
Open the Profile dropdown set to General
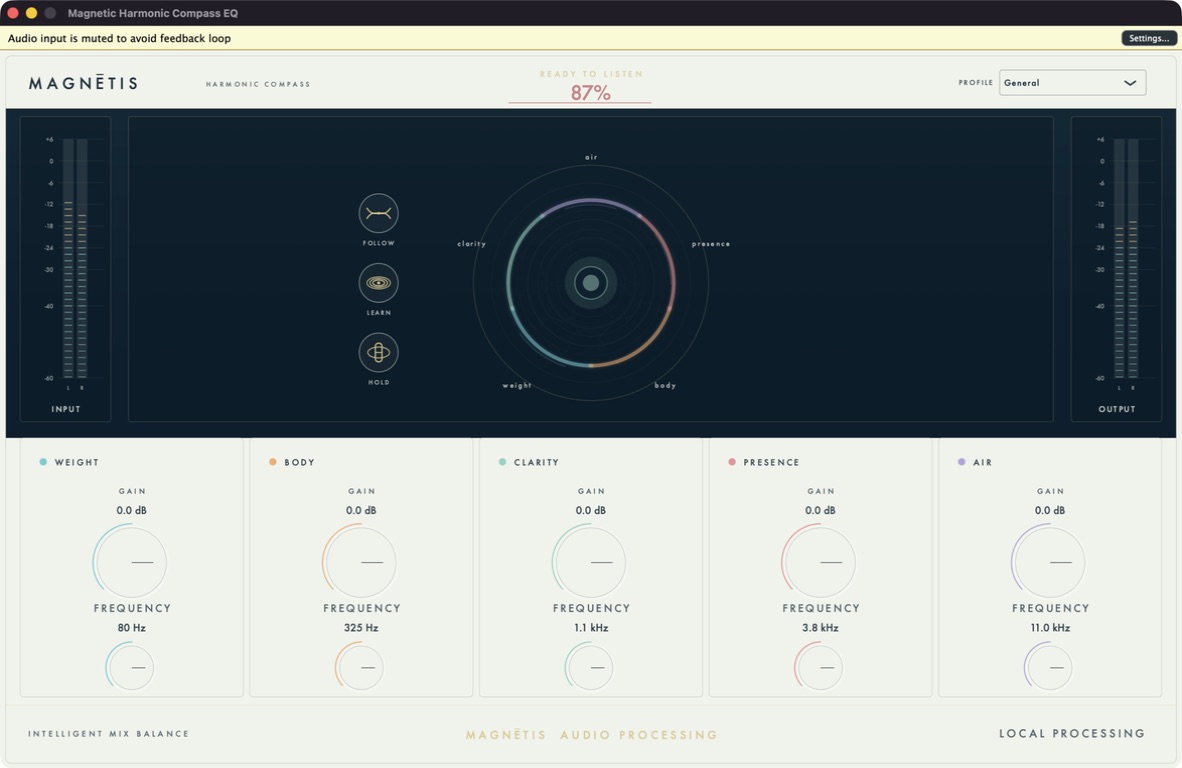click(x=1072, y=83)
